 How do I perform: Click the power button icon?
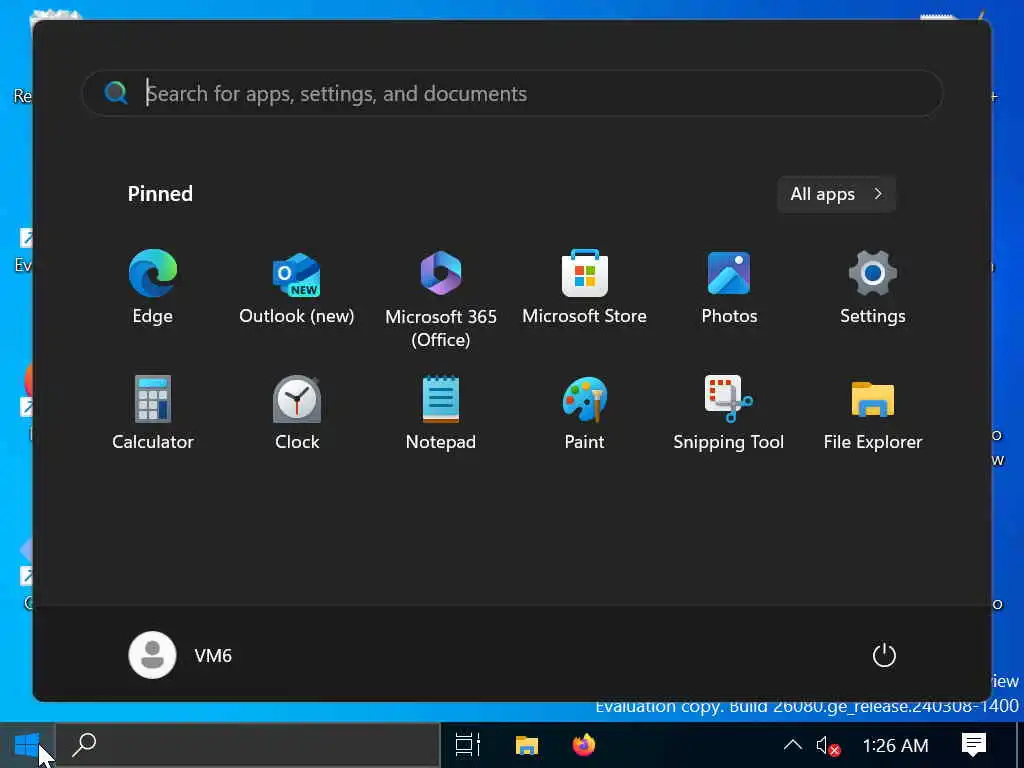[884, 655]
